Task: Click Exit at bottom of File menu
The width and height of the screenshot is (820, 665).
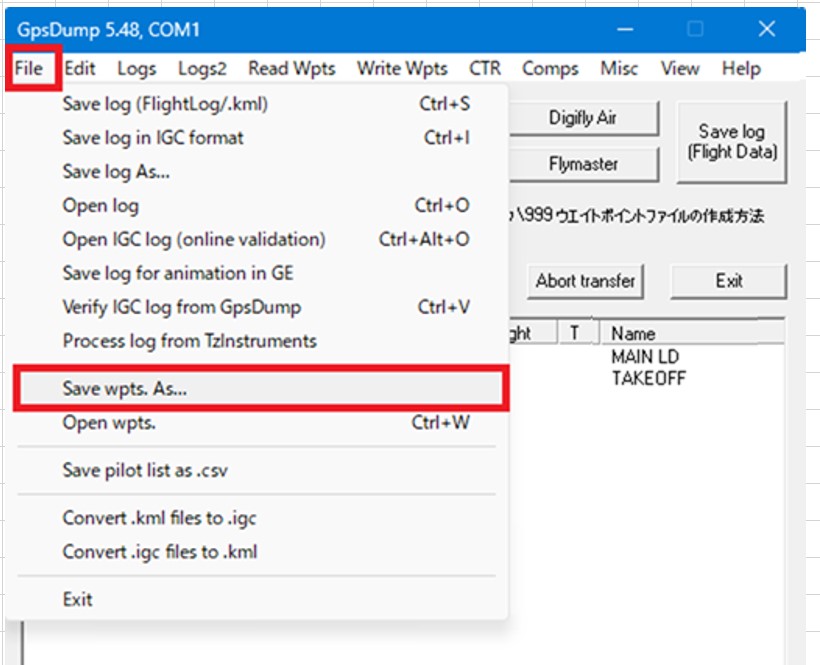Action: pos(78,599)
